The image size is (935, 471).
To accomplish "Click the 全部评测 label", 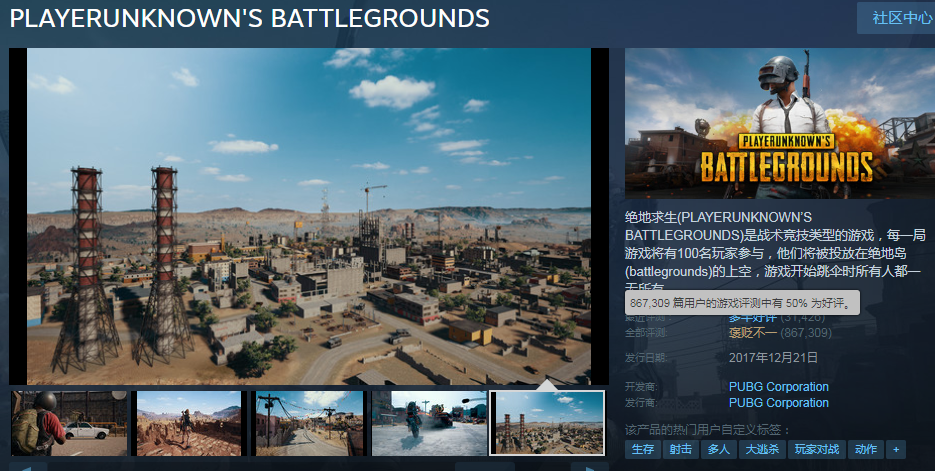I will (x=646, y=333).
